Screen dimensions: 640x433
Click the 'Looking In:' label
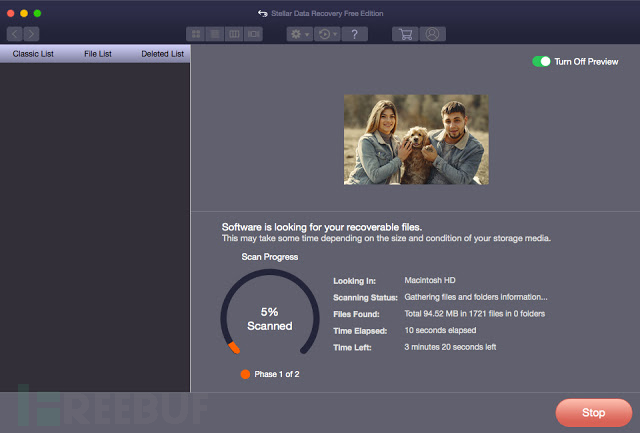pos(354,281)
